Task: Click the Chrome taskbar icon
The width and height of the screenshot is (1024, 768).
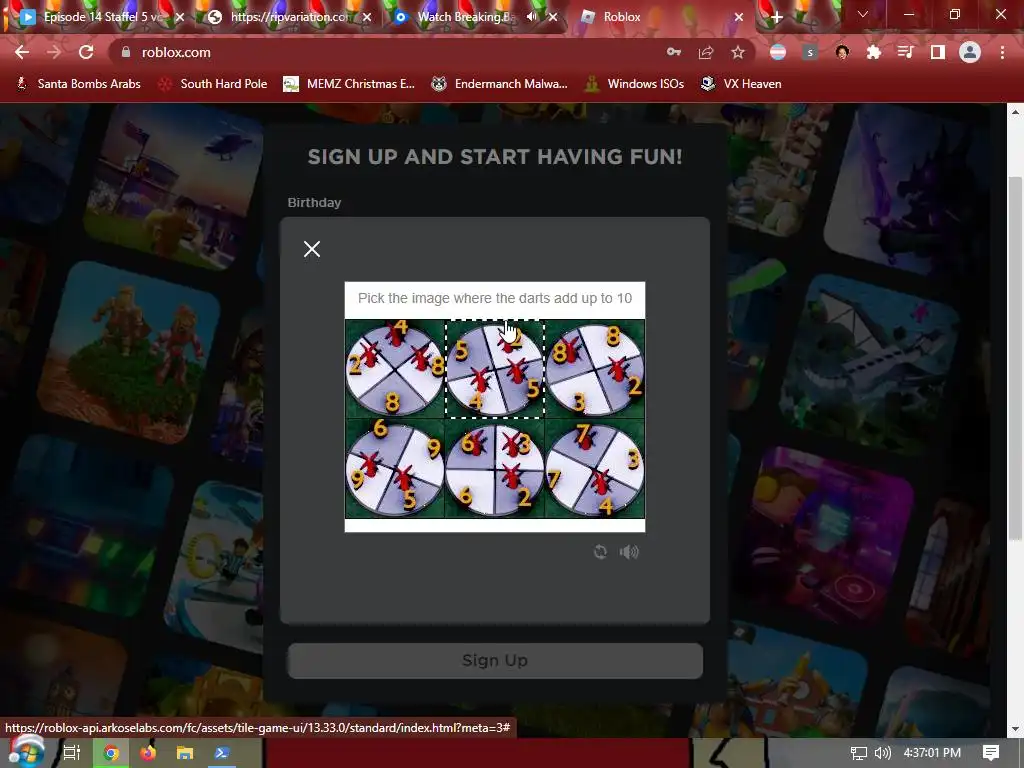Action: pyautogui.click(x=112, y=753)
